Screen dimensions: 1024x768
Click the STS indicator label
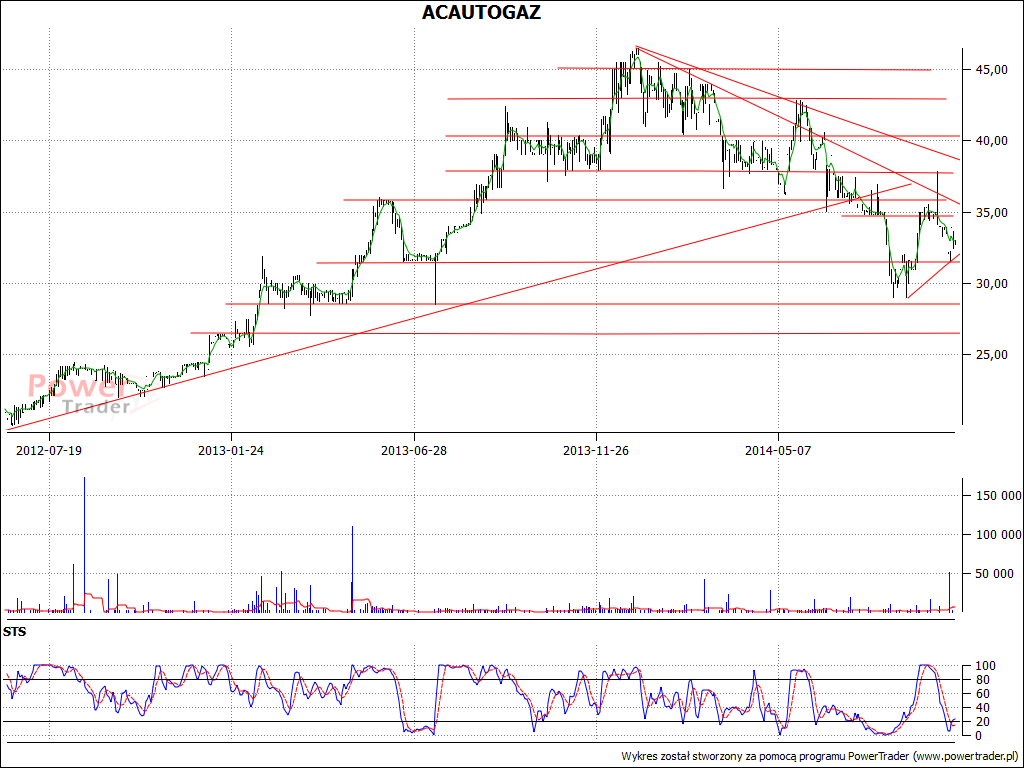pos(14,632)
